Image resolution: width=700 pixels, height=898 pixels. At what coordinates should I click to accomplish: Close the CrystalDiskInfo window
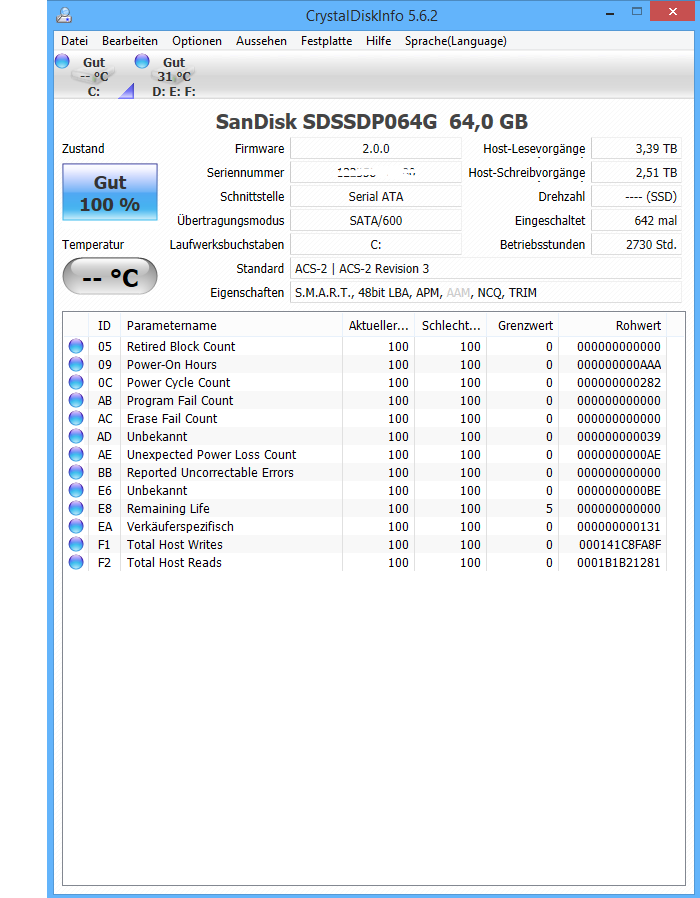point(673,11)
